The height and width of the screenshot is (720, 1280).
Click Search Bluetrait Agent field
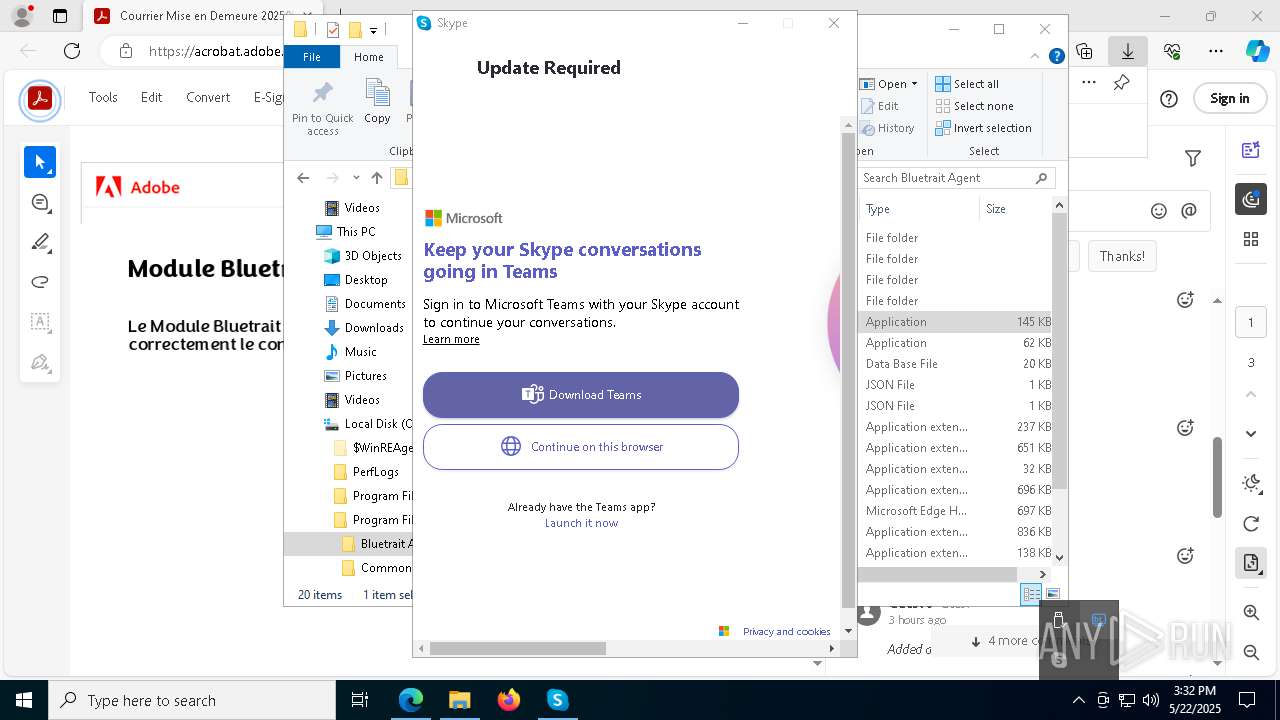(x=956, y=178)
